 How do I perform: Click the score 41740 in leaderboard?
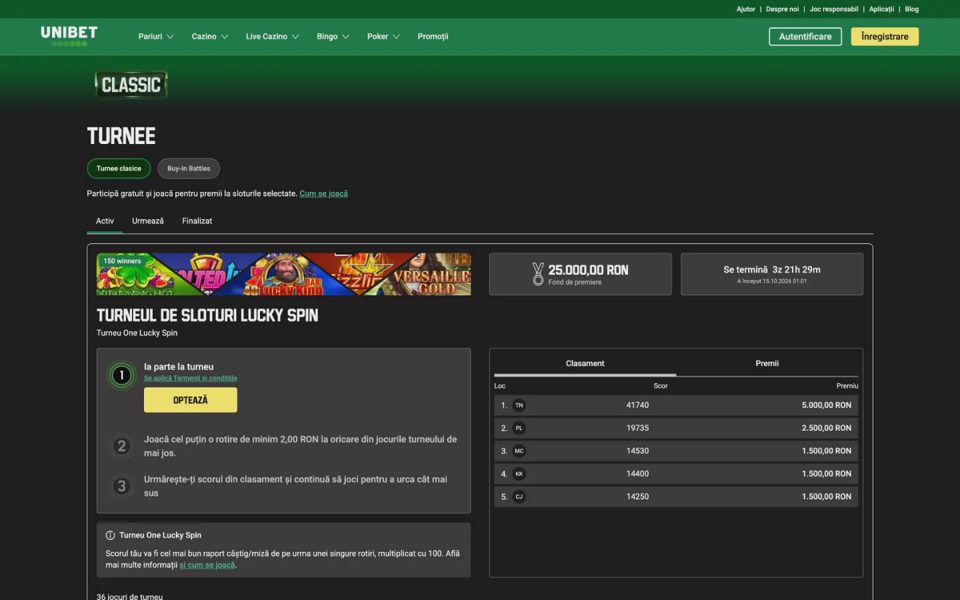pos(637,405)
